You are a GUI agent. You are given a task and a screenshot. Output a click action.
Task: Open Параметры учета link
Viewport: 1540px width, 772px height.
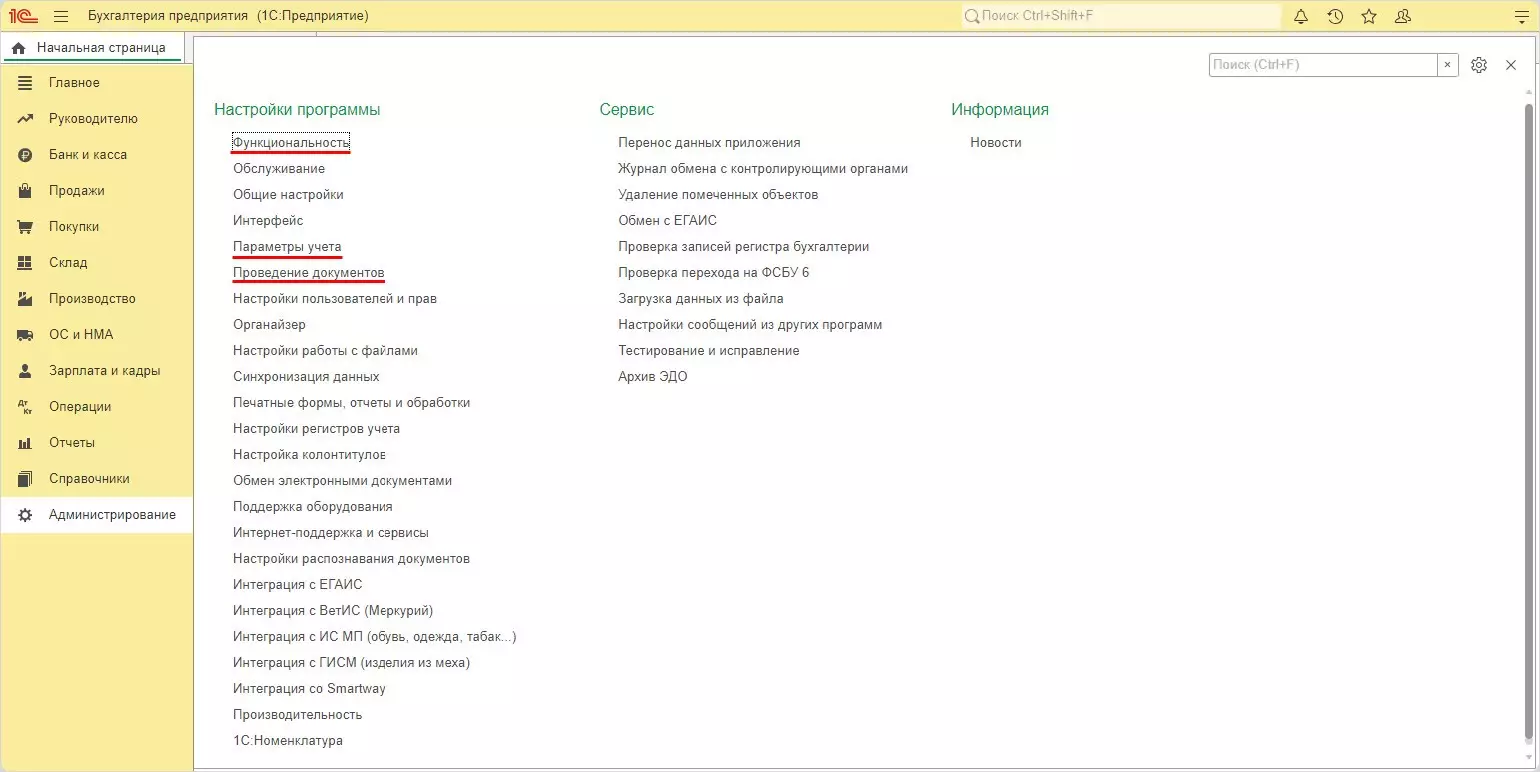(287, 247)
